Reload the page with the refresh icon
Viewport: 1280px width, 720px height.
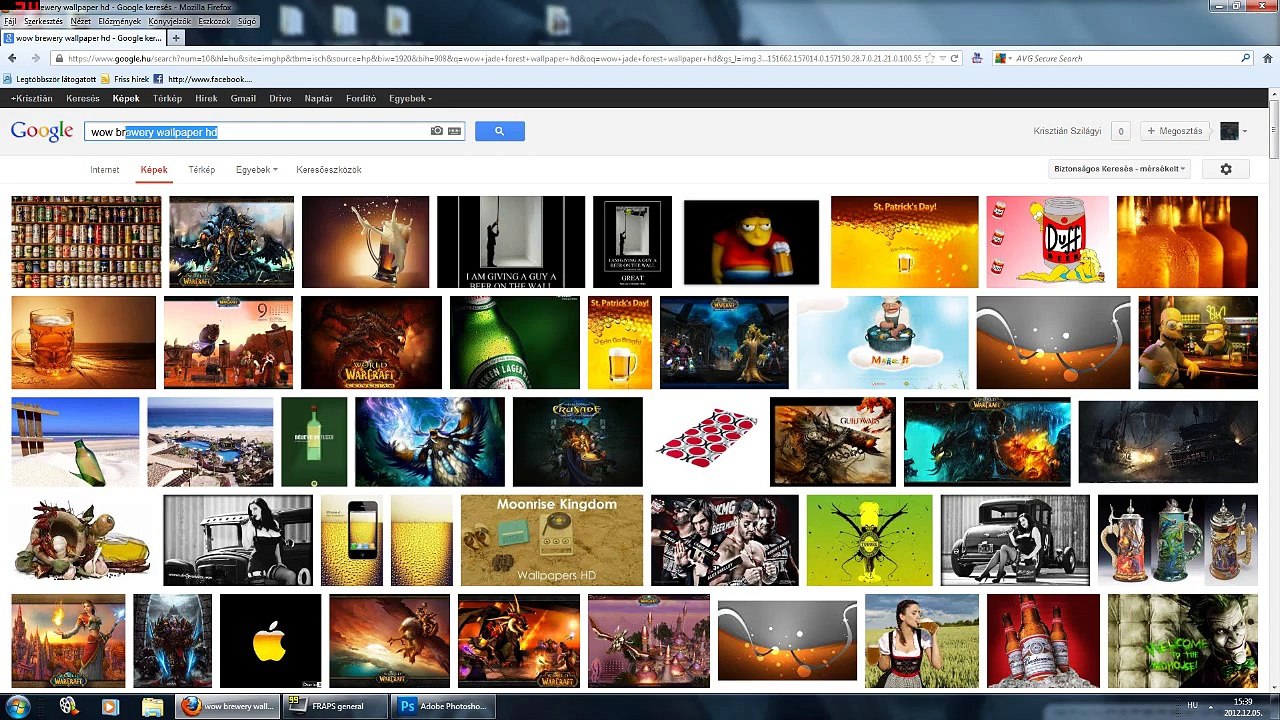pyautogui.click(x=954, y=58)
